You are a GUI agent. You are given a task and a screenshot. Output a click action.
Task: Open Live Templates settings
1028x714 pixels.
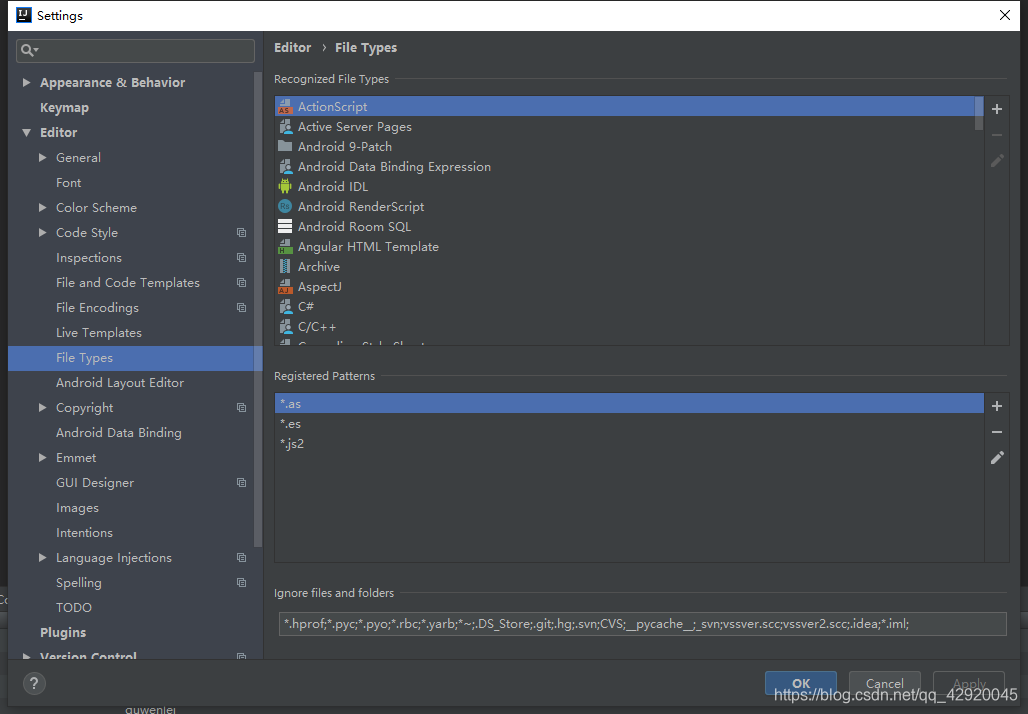point(99,332)
